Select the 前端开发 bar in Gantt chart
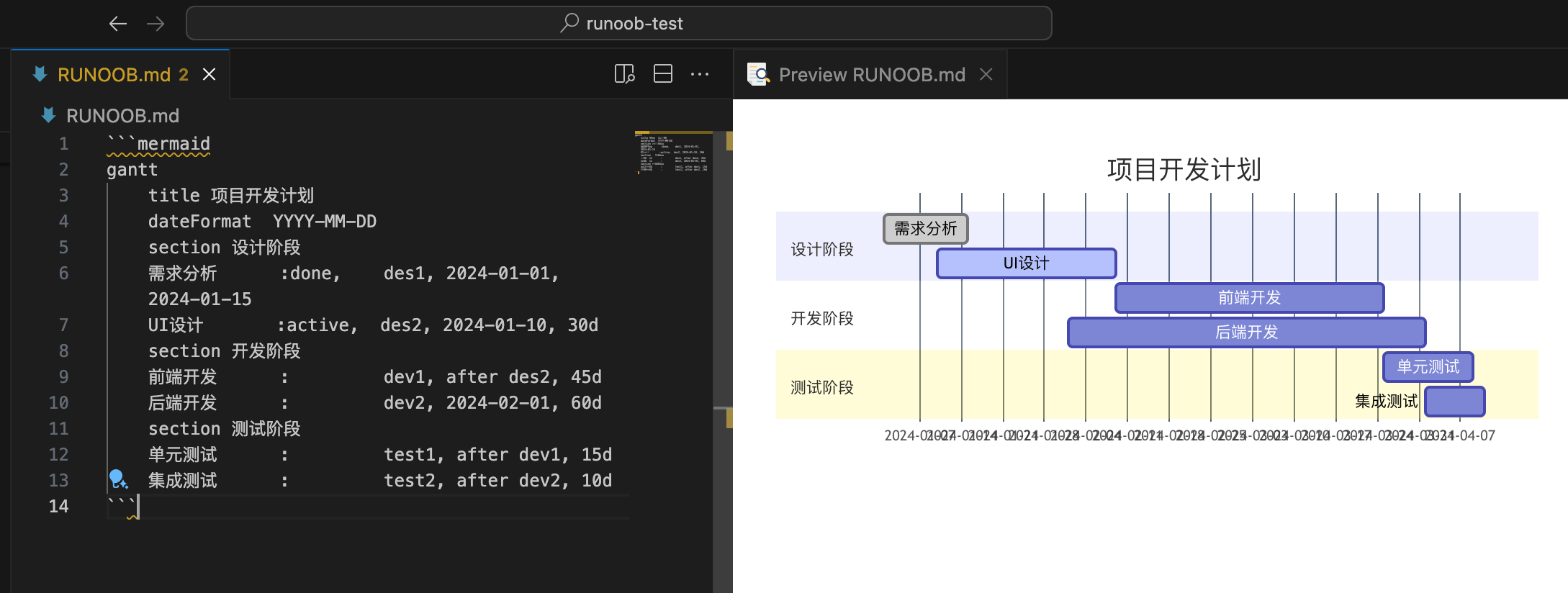This screenshot has height=593, width=1568. coord(1249,298)
